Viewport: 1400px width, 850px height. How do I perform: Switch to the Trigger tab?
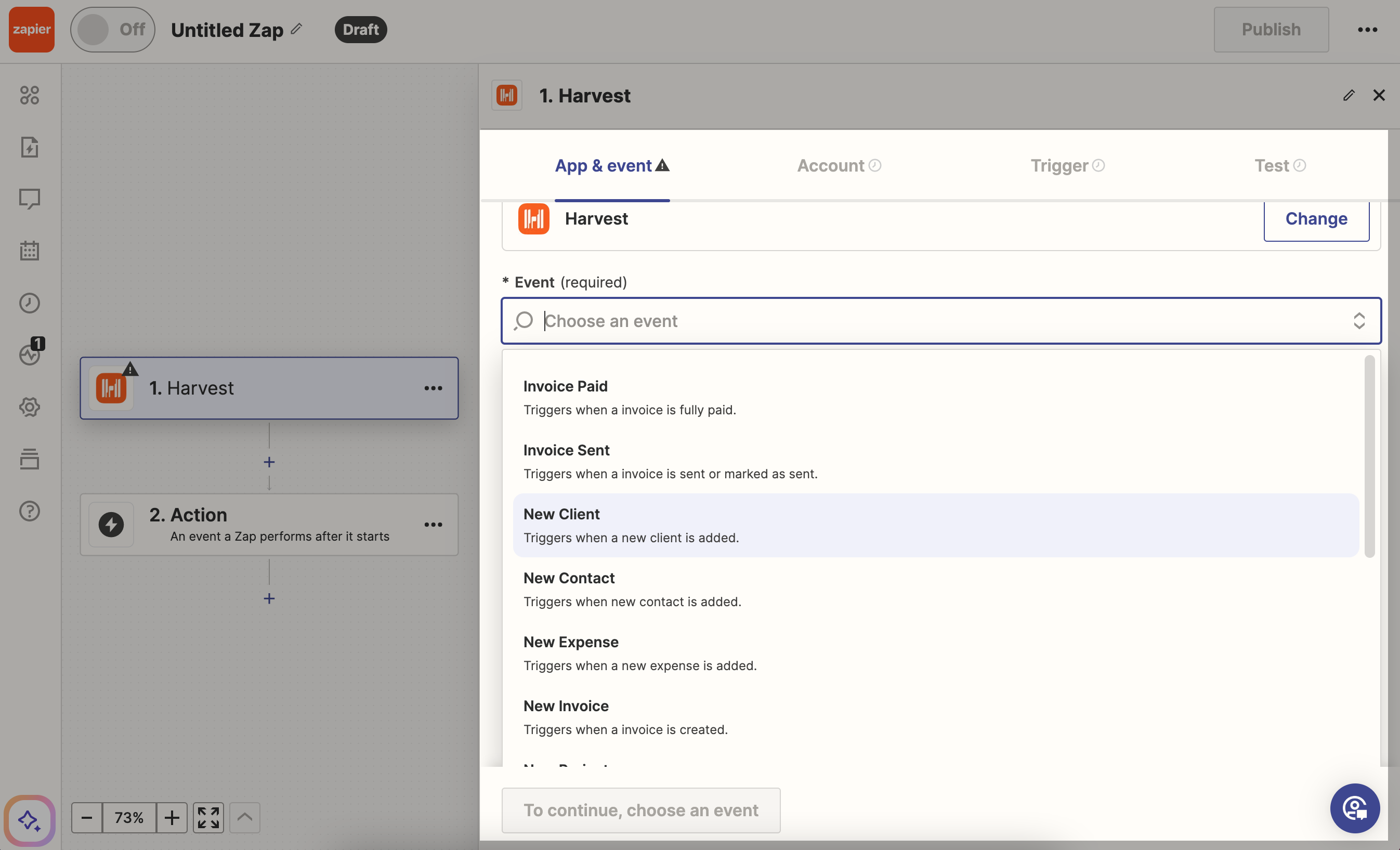click(1068, 165)
